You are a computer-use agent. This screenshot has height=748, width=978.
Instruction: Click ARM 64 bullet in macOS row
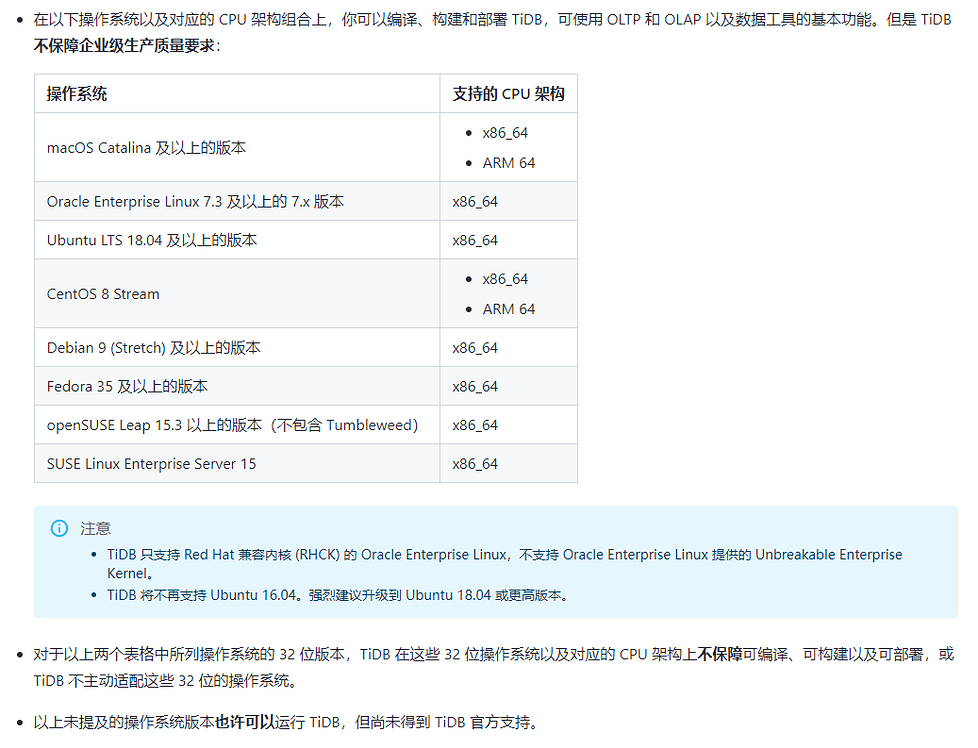pos(508,163)
